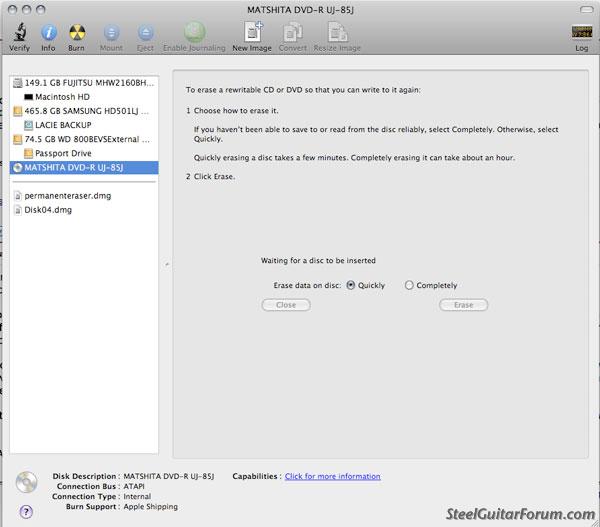Select permanenteraser.dmg in the sidebar
The image size is (600, 527).
tap(66, 195)
